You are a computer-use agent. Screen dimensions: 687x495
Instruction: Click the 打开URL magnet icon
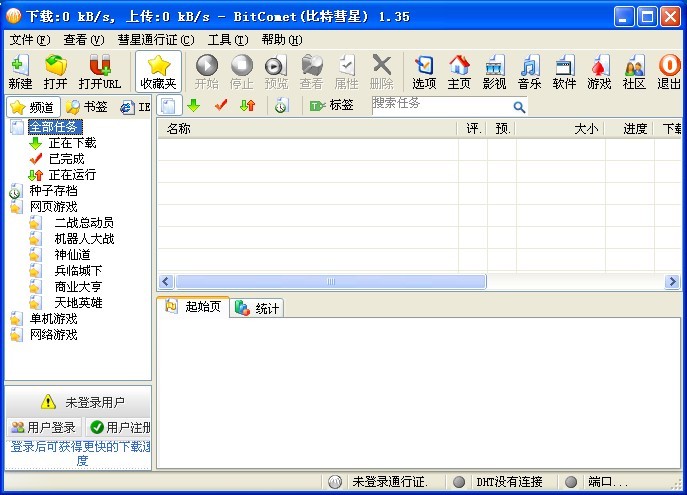[x=99, y=72]
